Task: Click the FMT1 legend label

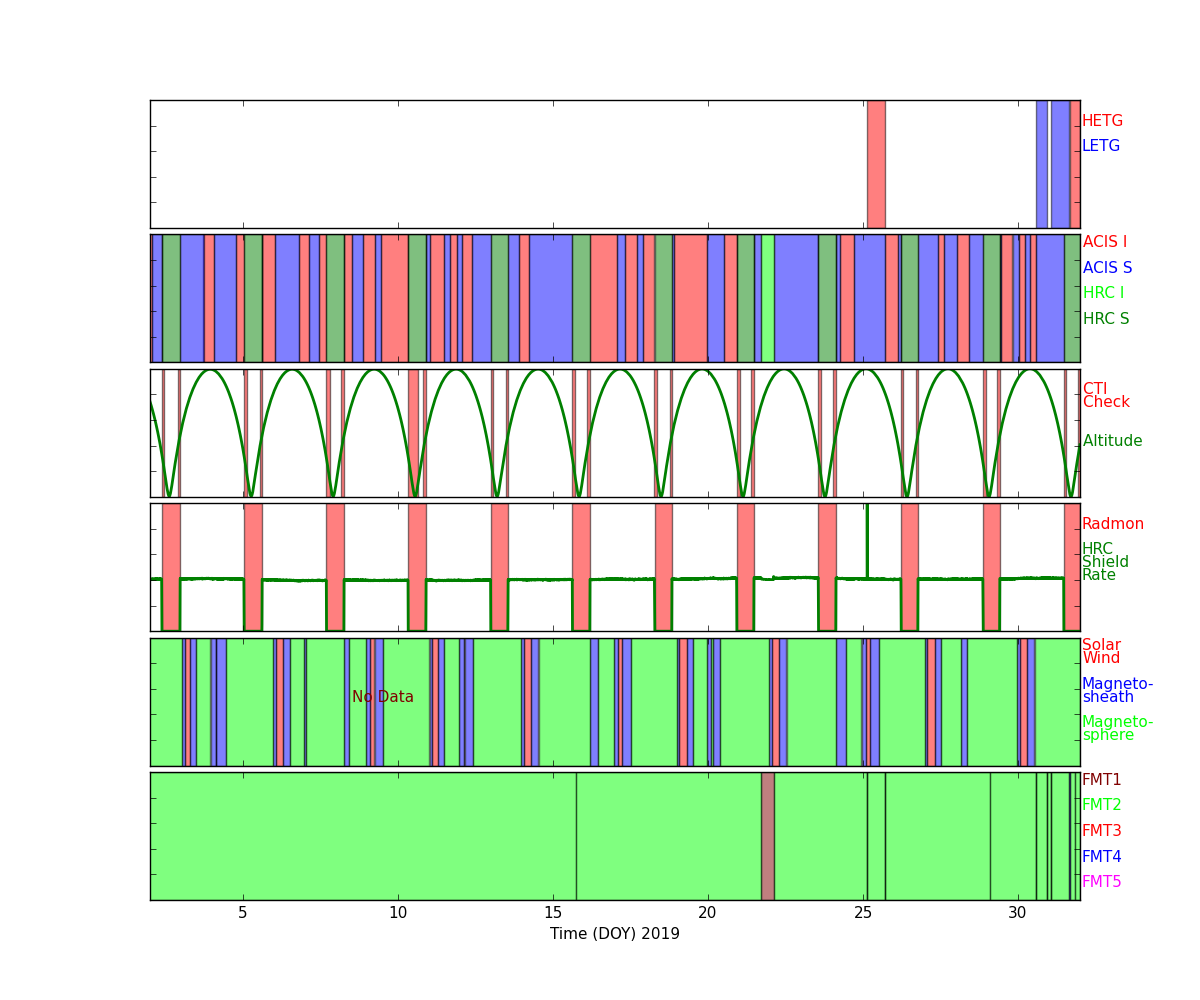Action: (1101, 780)
